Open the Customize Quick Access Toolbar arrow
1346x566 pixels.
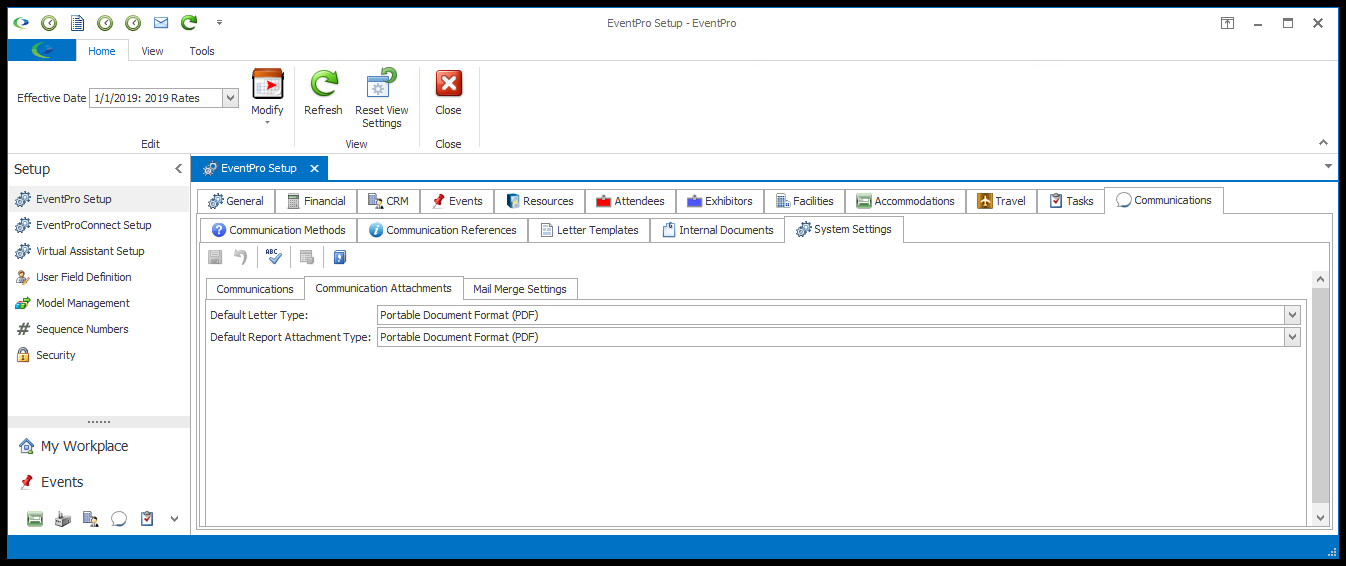click(x=219, y=22)
